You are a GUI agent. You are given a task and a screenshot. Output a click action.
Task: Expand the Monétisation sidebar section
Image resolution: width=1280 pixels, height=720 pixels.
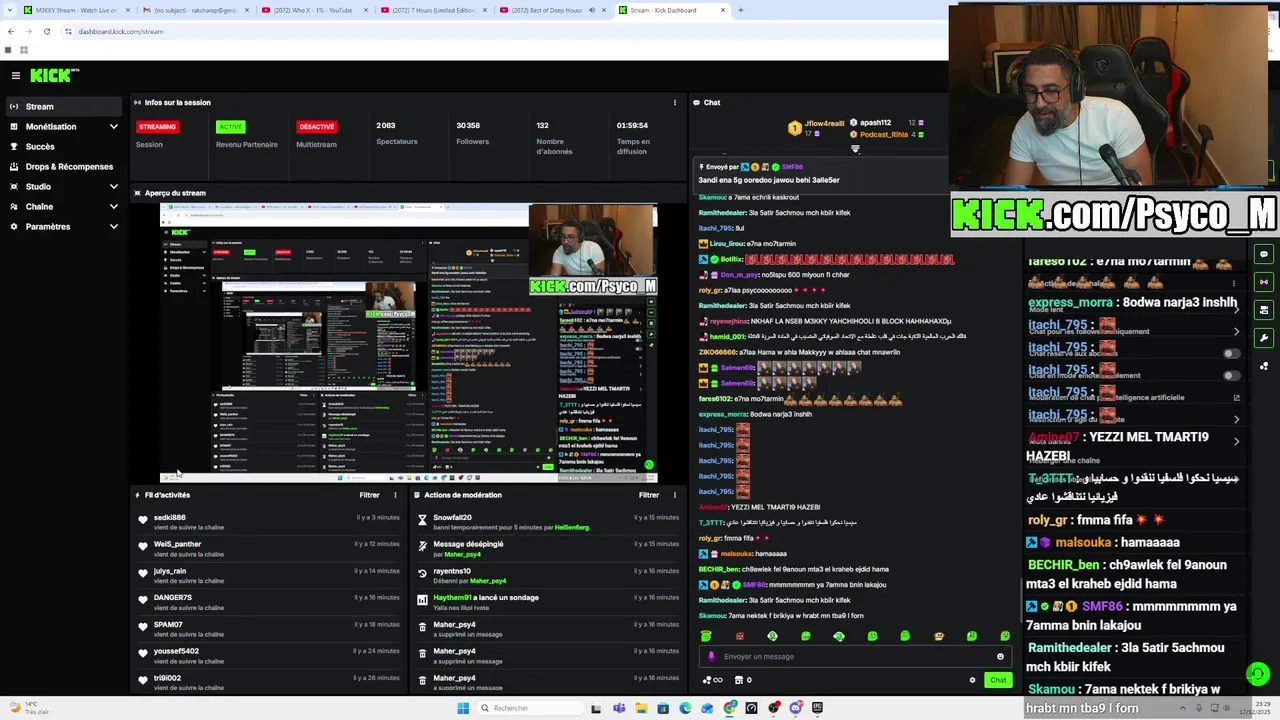(65, 127)
